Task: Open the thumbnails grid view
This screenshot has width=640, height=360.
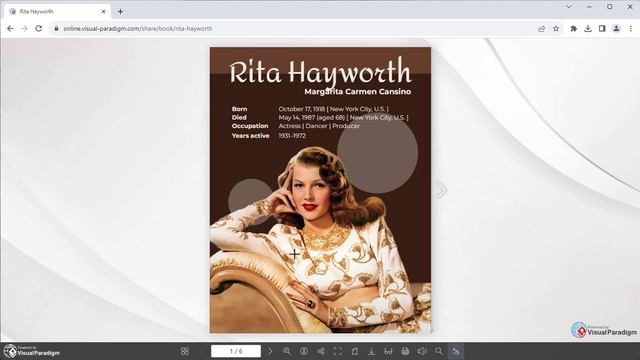Action: (x=185, y=351)
